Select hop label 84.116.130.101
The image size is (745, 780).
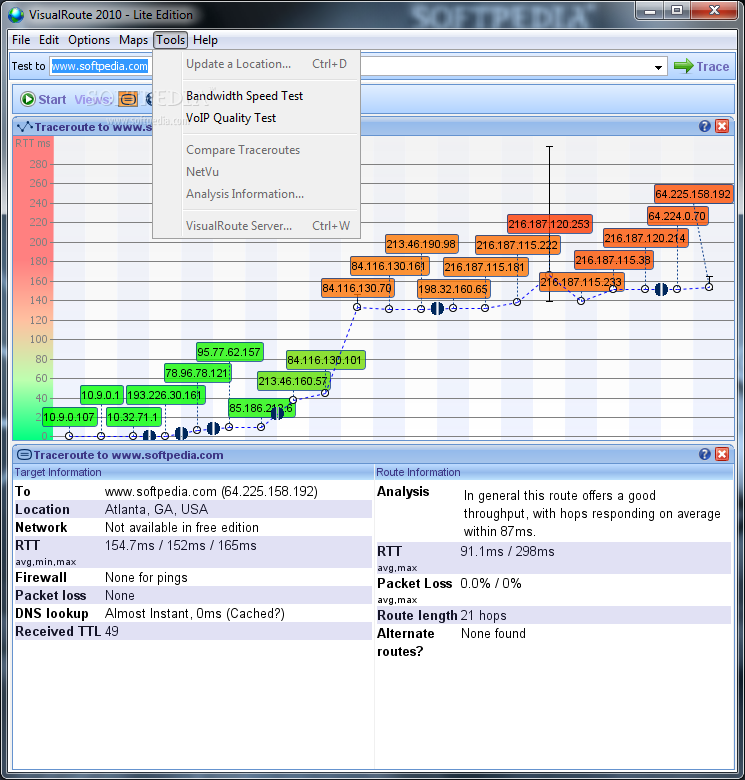[x=325, y=360]
